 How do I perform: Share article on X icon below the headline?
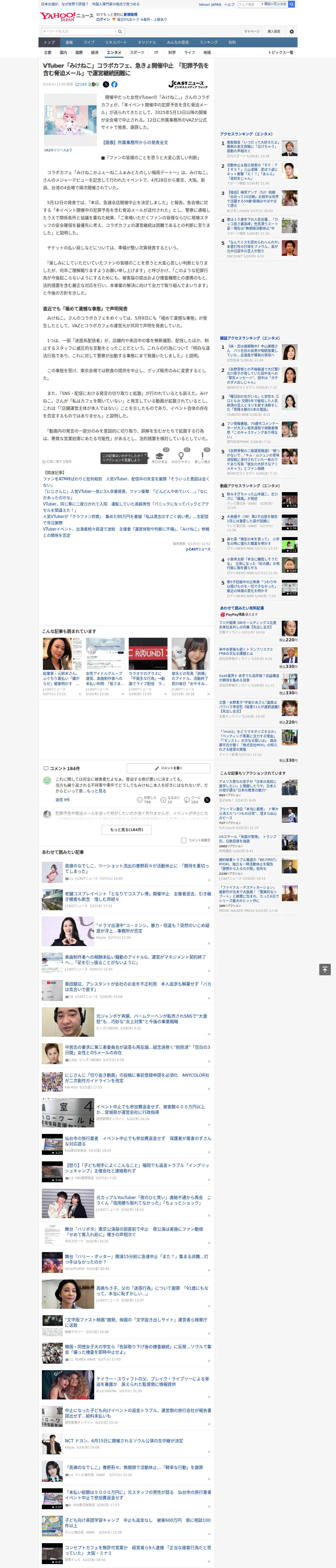(x=106, y=85)
